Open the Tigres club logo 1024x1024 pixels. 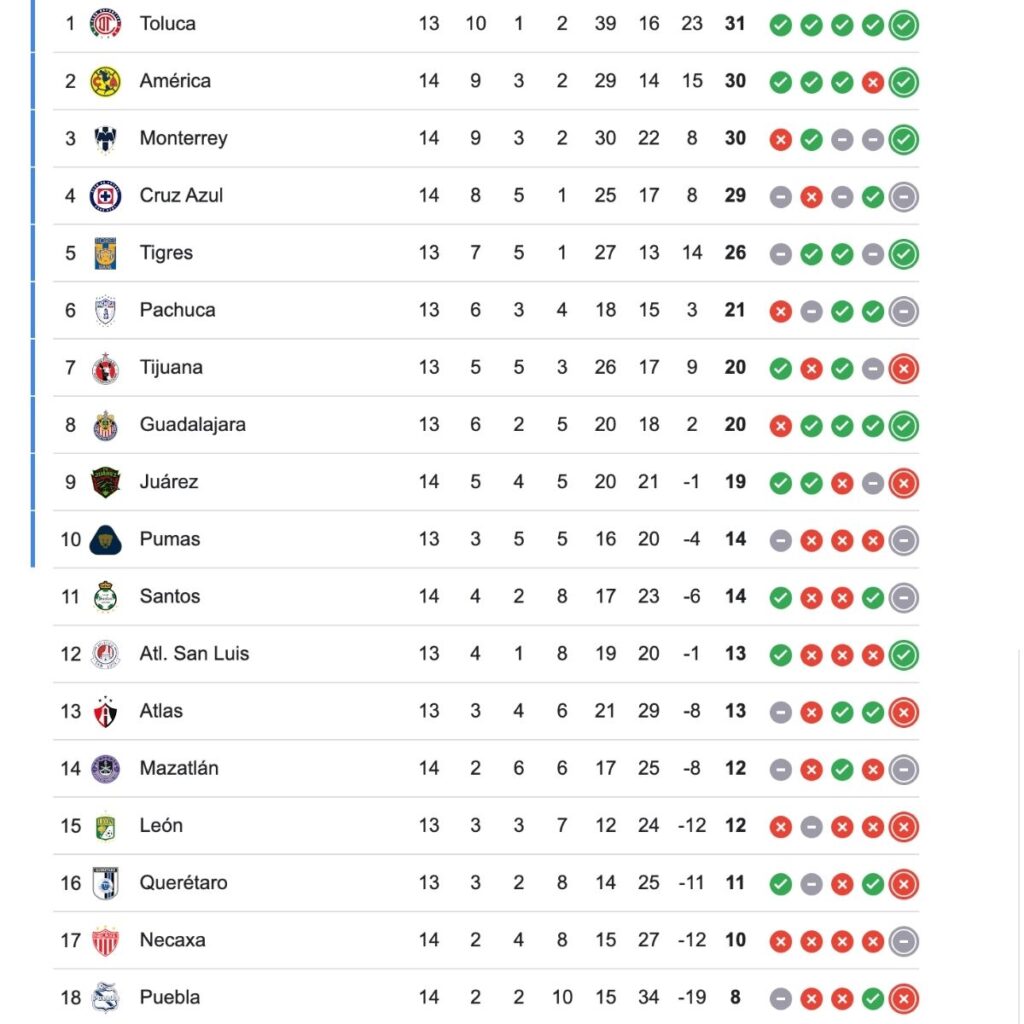(105, 253)
